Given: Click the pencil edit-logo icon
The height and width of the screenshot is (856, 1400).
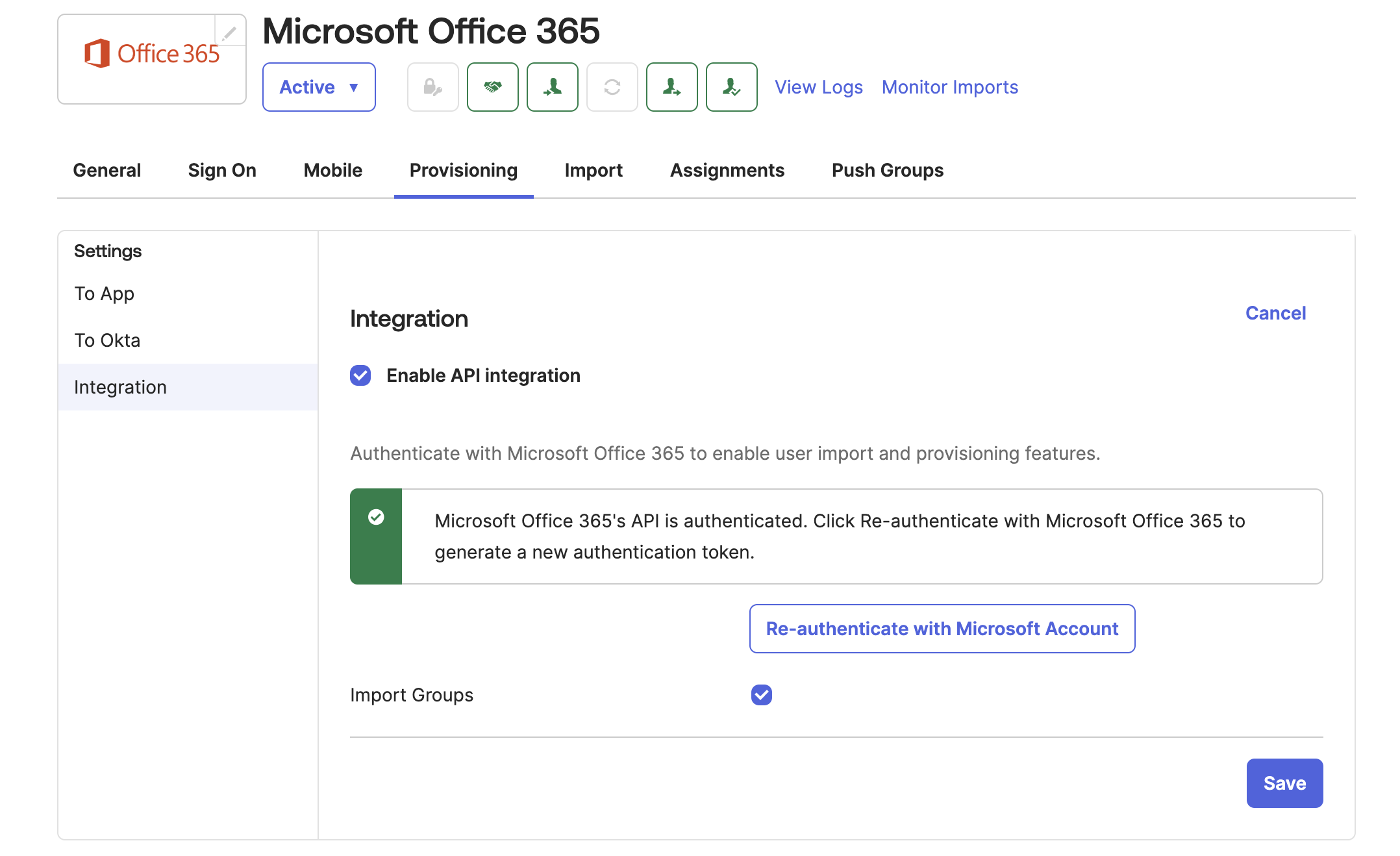Looking at the screenshot, I should pos(230,32).
